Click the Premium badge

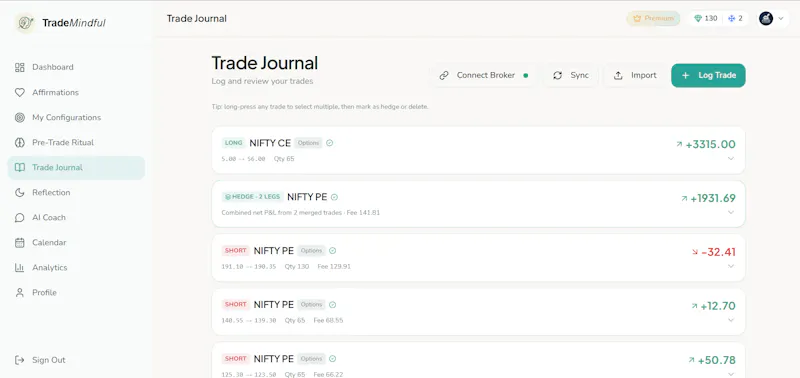653,19
